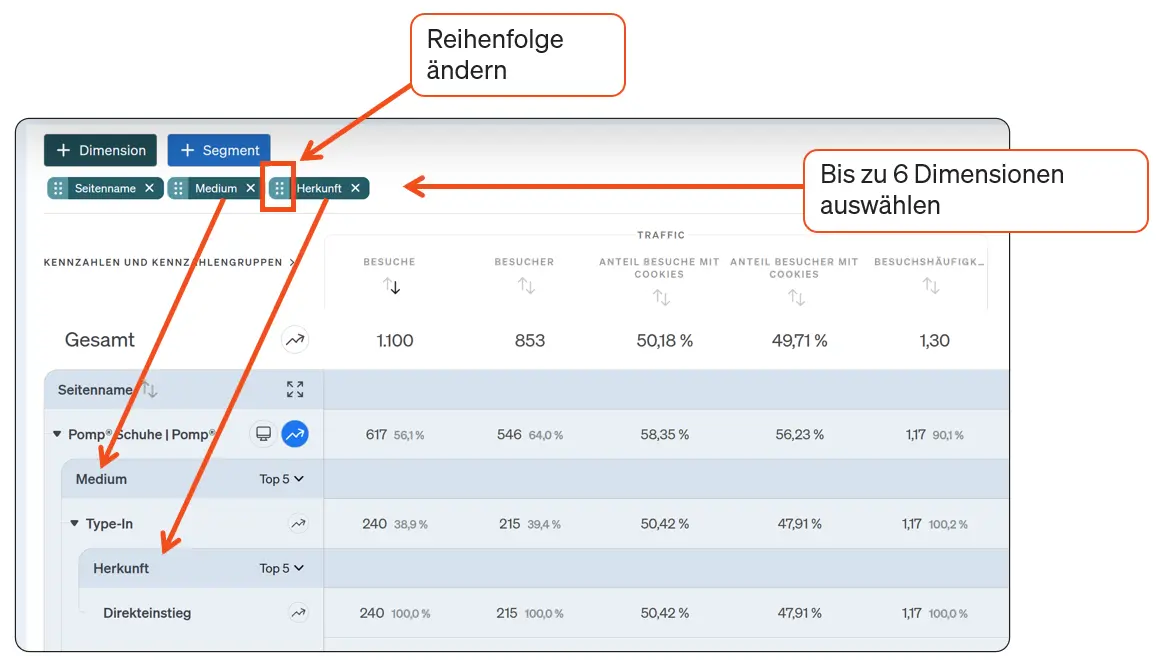Viewport: 1162px width, 665px height.
Task: Remove the Seitenname dimension chip
Action: pyautogui.click(x=150, y=188)
